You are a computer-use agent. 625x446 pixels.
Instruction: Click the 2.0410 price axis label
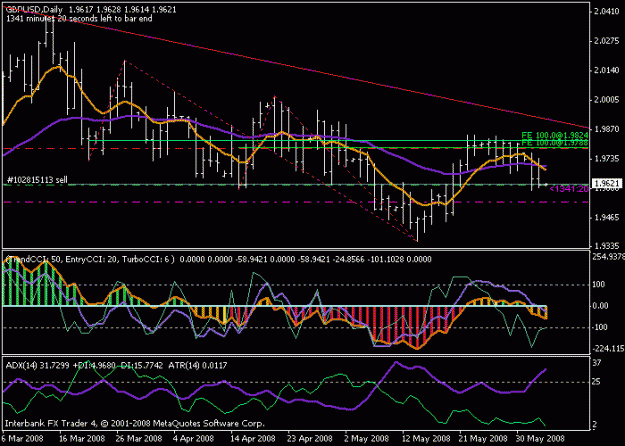[606, 12]
